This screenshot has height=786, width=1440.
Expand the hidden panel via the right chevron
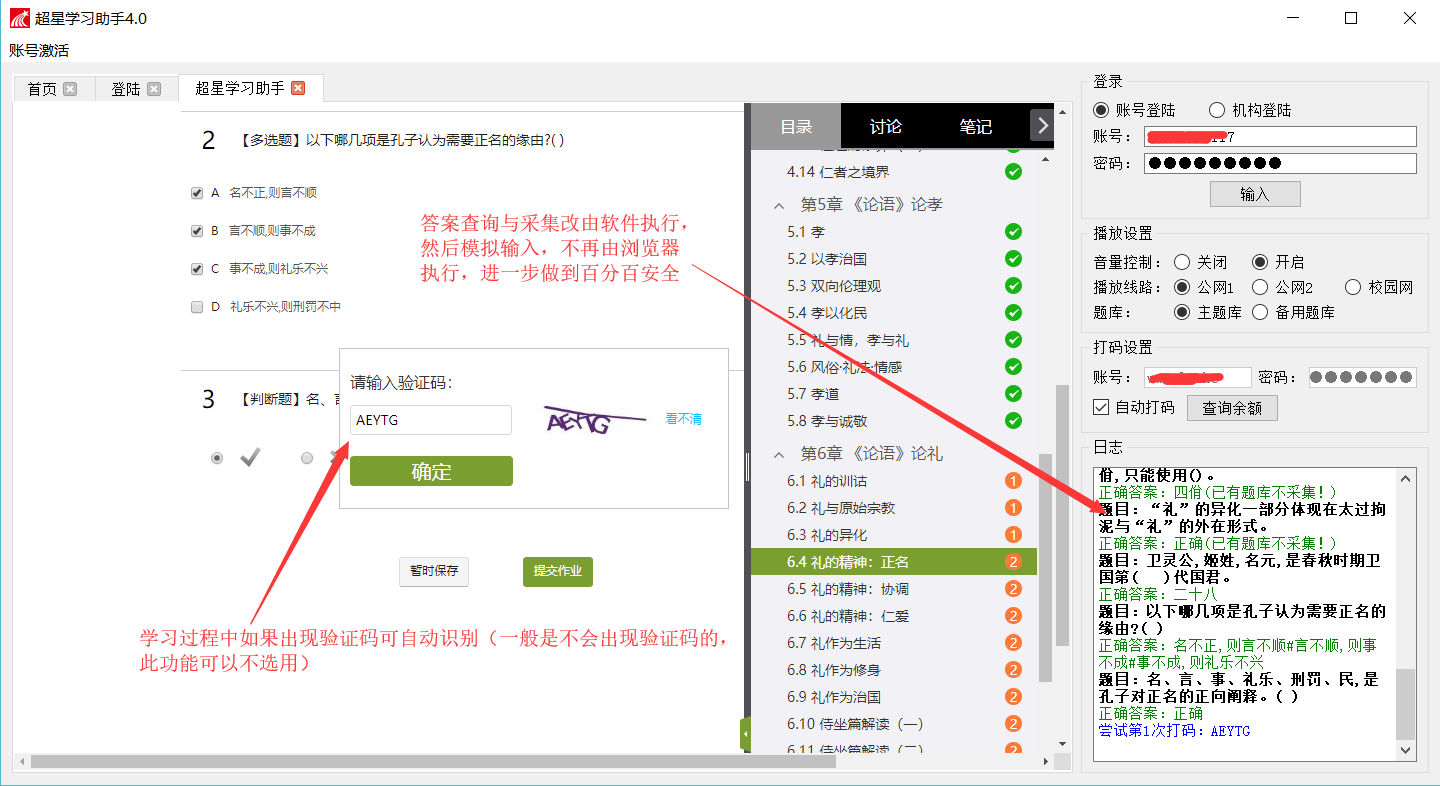point(1042,125)
